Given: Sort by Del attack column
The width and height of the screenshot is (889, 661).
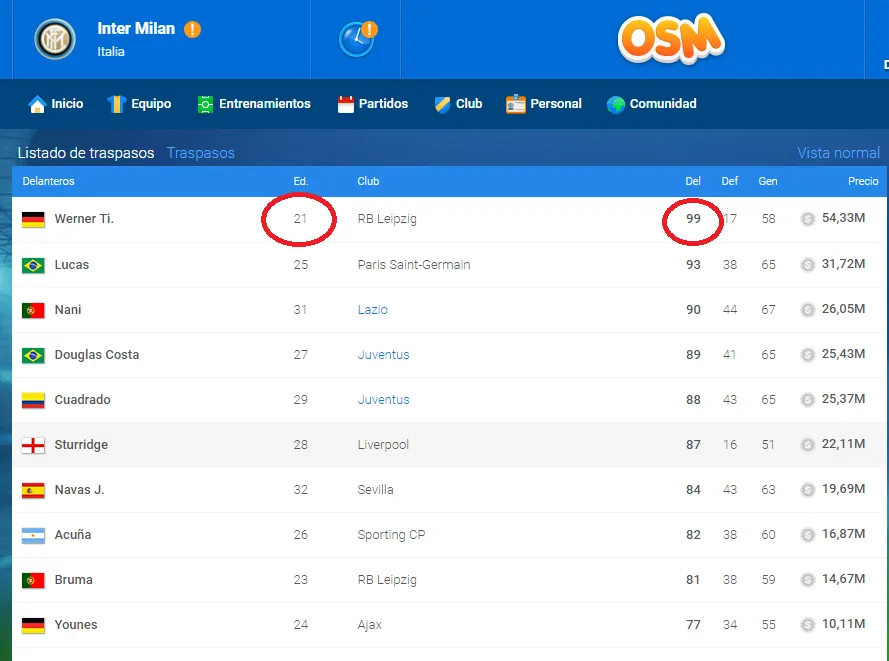Looking at the screenshot, I should click(x=693, y=181).
